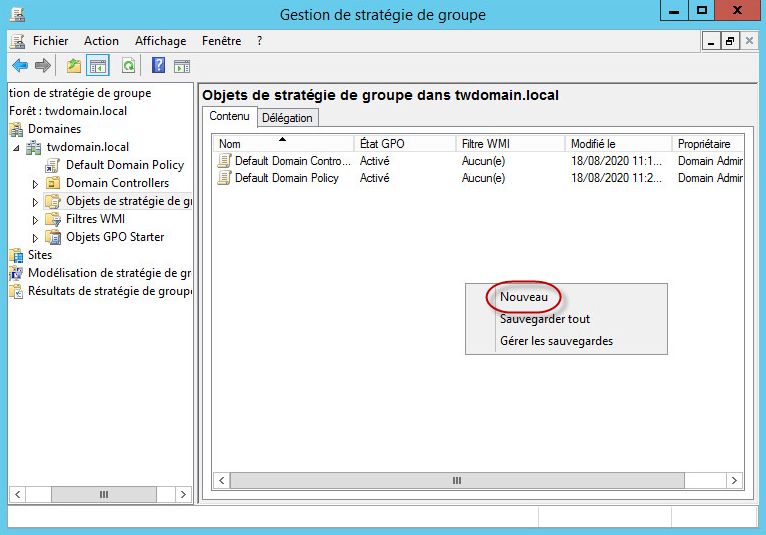Open the Affichage menu

[160, 41]
